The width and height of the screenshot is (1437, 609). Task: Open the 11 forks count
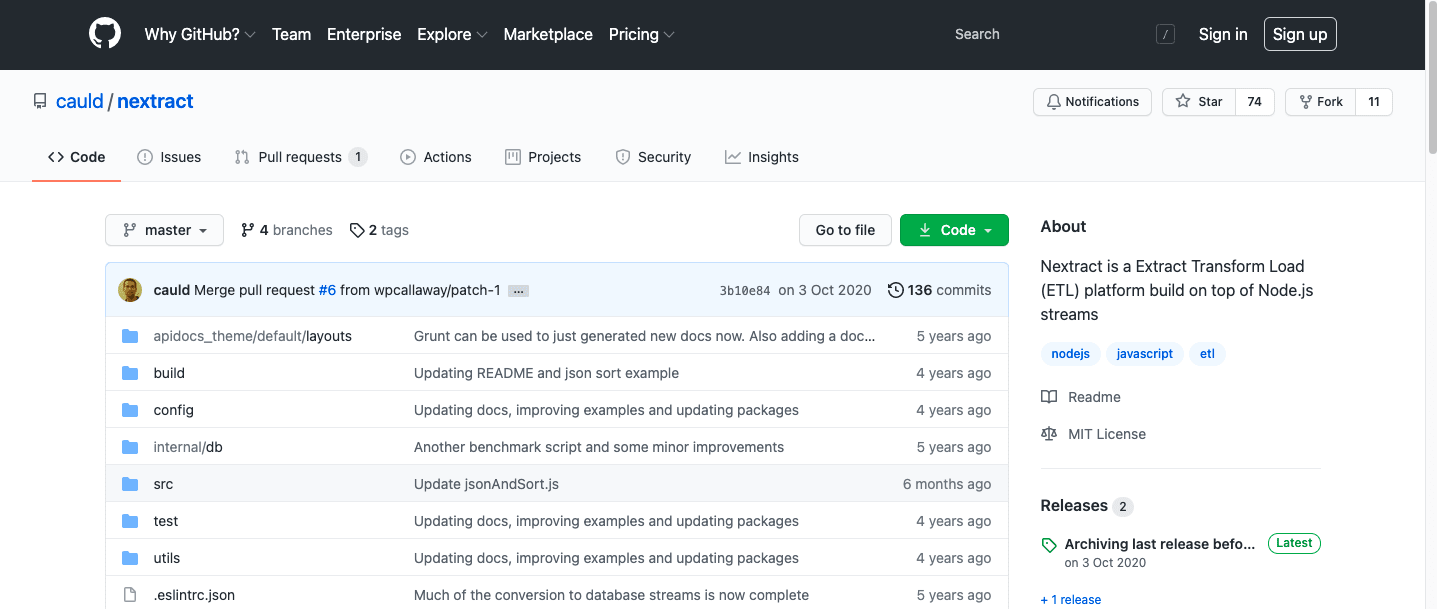tap(1374, 102)
